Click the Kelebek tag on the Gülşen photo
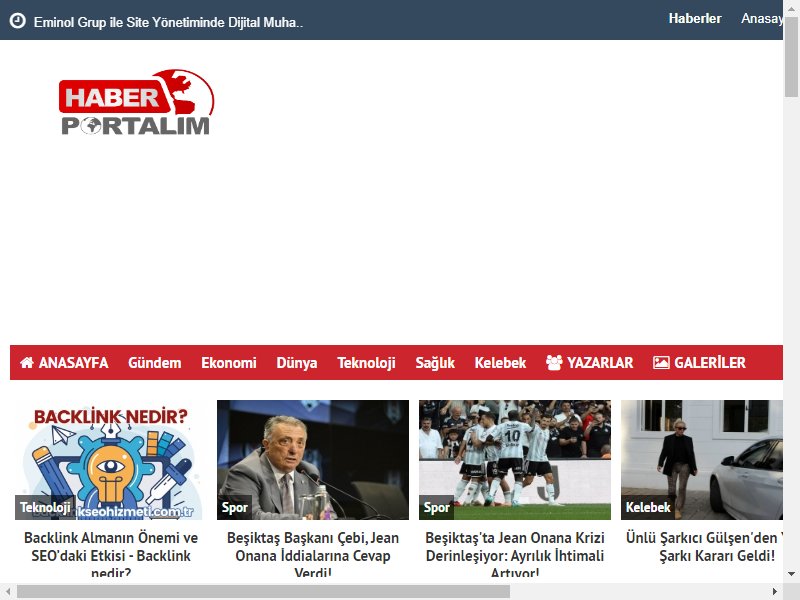 coord(648,507)
